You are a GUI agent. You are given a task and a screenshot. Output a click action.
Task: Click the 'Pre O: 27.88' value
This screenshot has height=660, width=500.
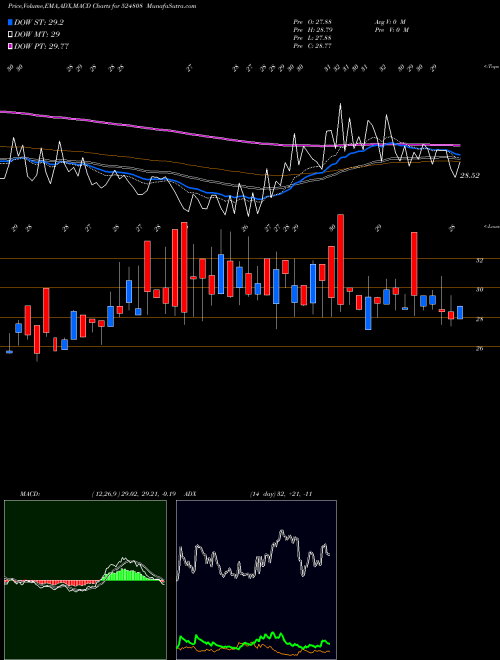point(312,21)
